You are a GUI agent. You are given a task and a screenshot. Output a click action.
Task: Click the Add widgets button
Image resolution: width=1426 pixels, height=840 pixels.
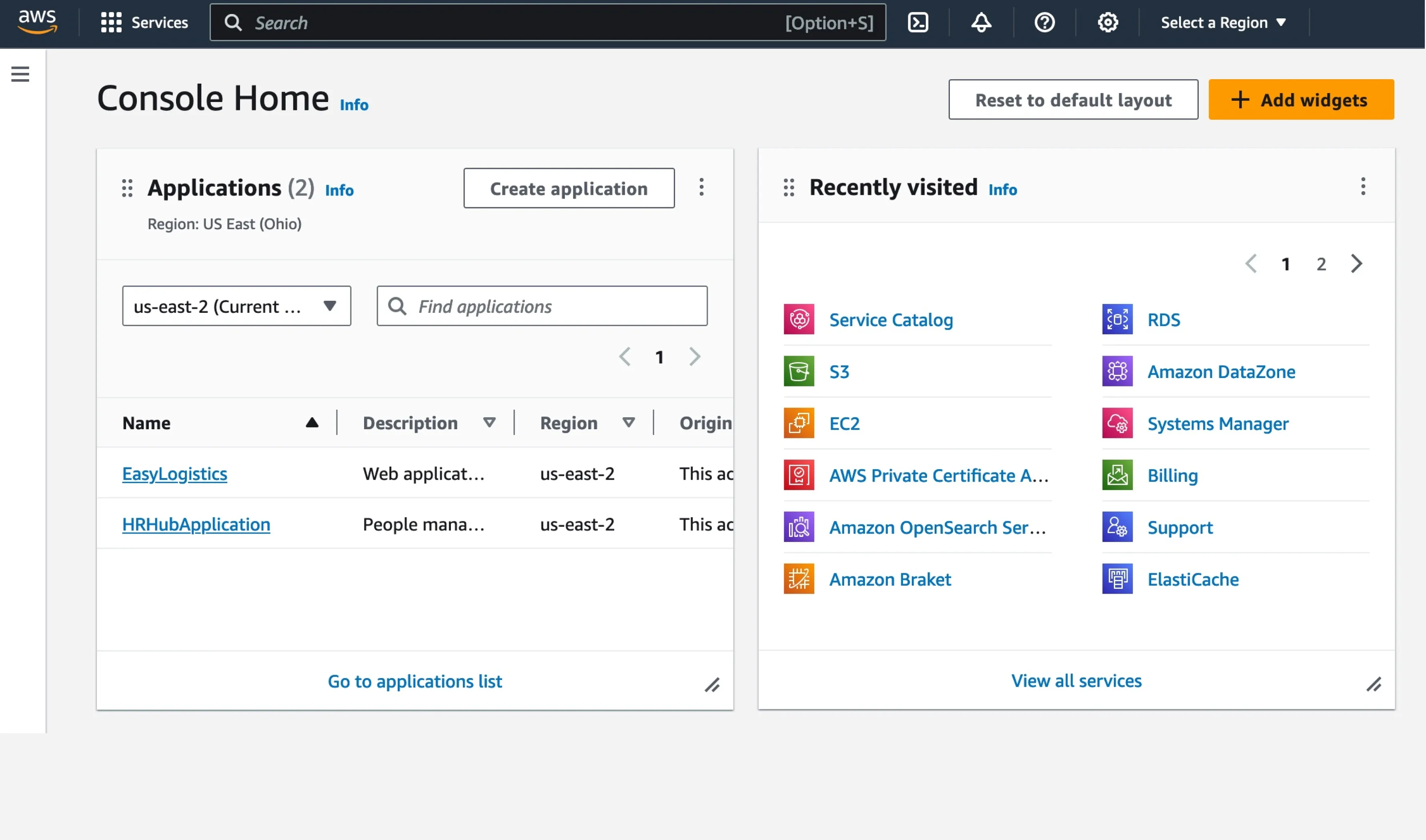(1300, 100)
